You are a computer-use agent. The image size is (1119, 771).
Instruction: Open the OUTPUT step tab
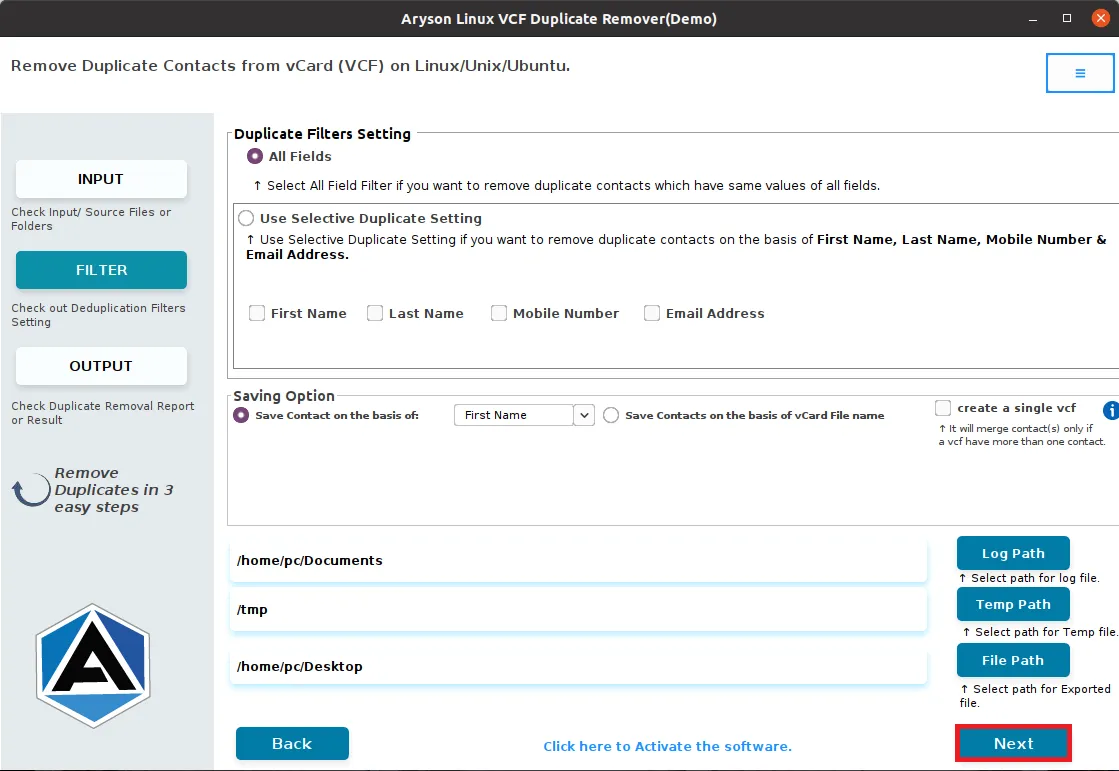pyautogui.click(x=101, y=366)
